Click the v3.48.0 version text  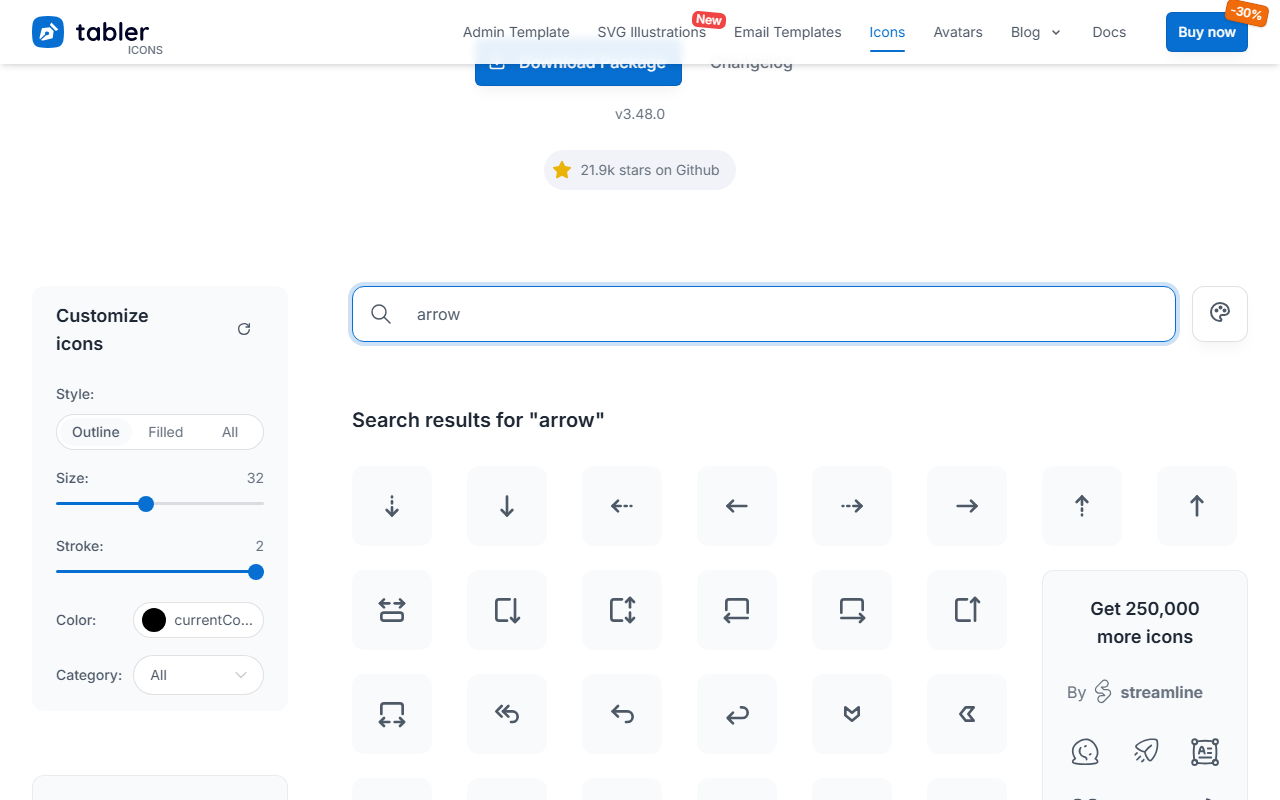click(x=640, y=114)
